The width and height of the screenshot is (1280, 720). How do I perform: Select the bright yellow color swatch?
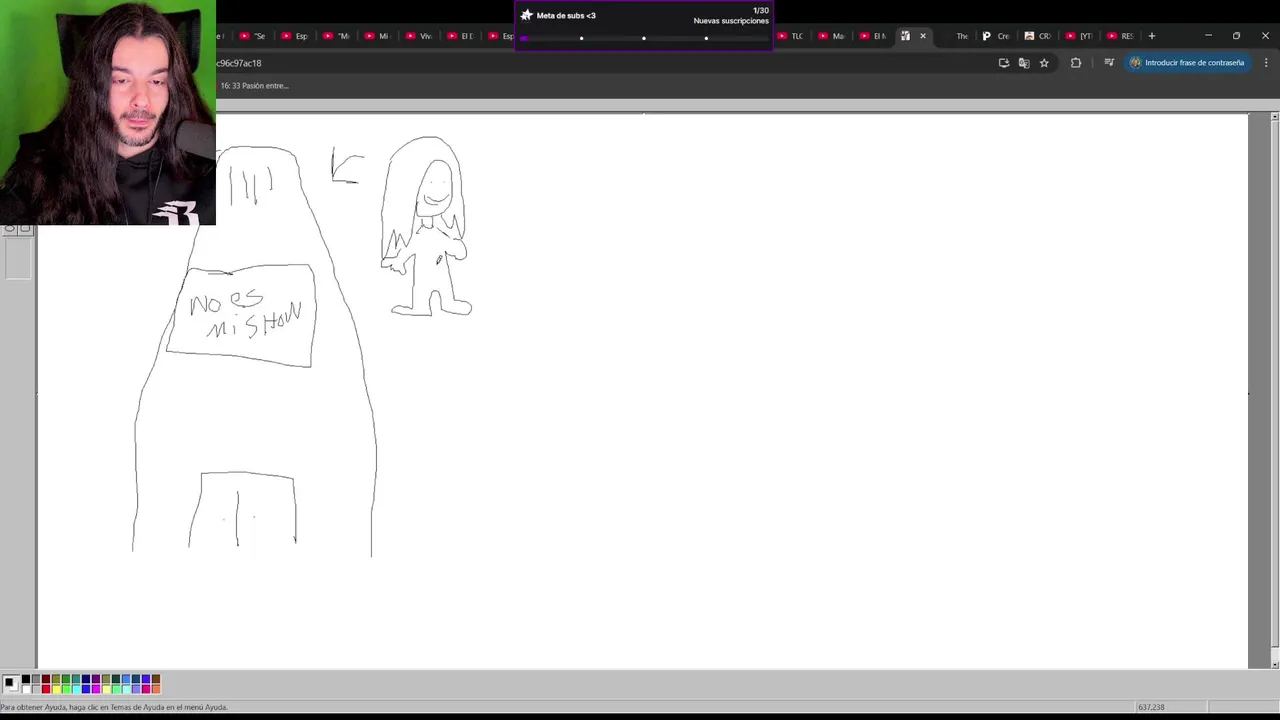(x=56, y=689)
